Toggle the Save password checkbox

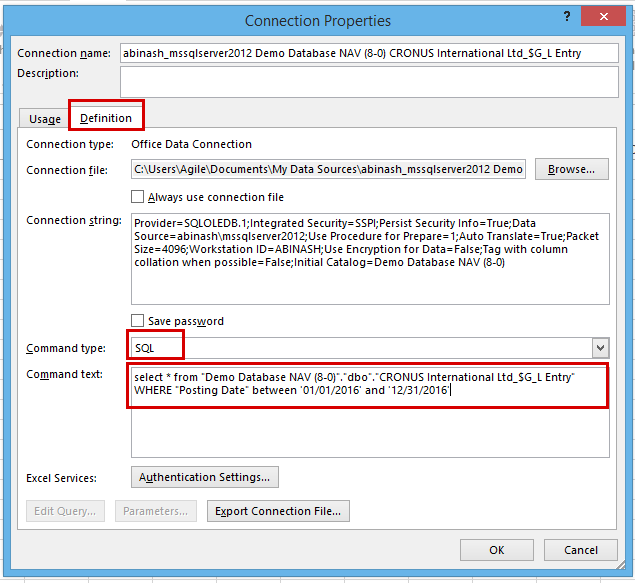pyautogui.click(x=137, y=321)
